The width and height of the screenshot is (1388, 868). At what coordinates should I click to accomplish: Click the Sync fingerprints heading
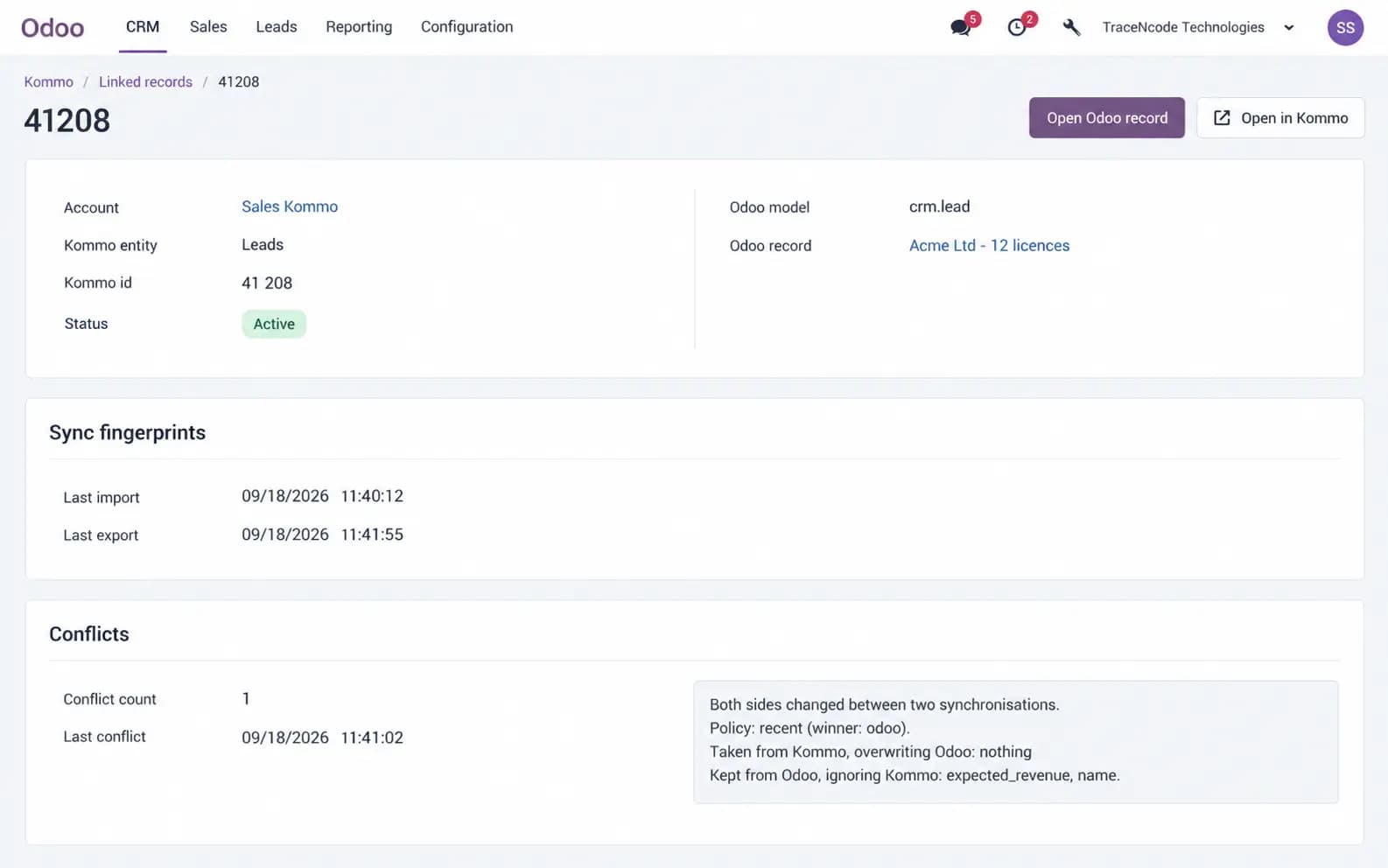tap(128, 433)
